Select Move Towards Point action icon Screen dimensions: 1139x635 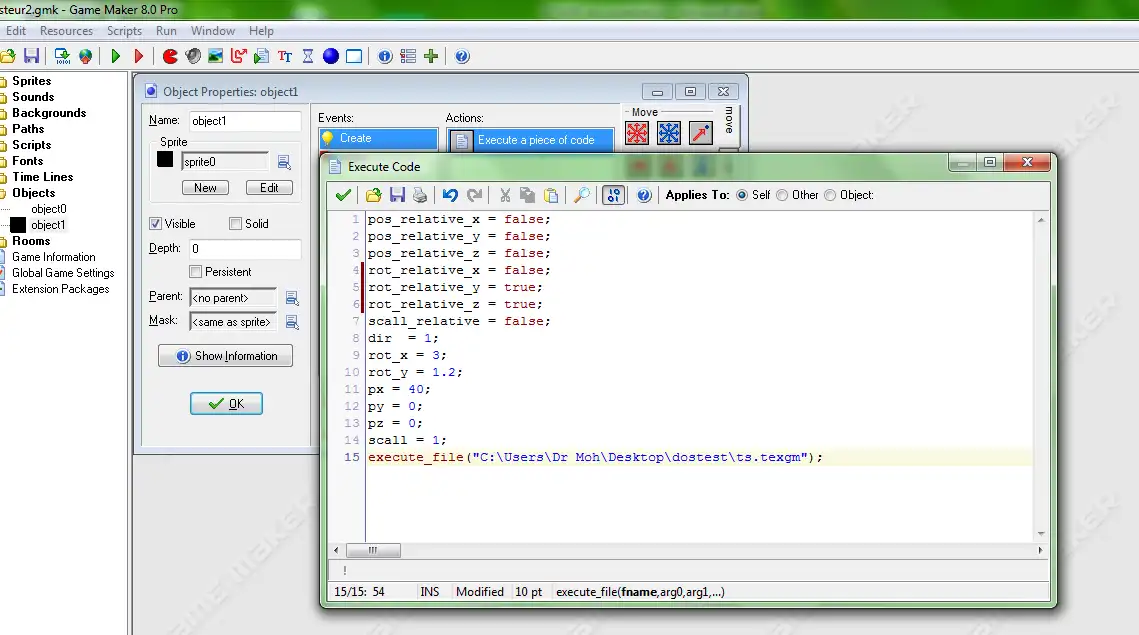701,133
